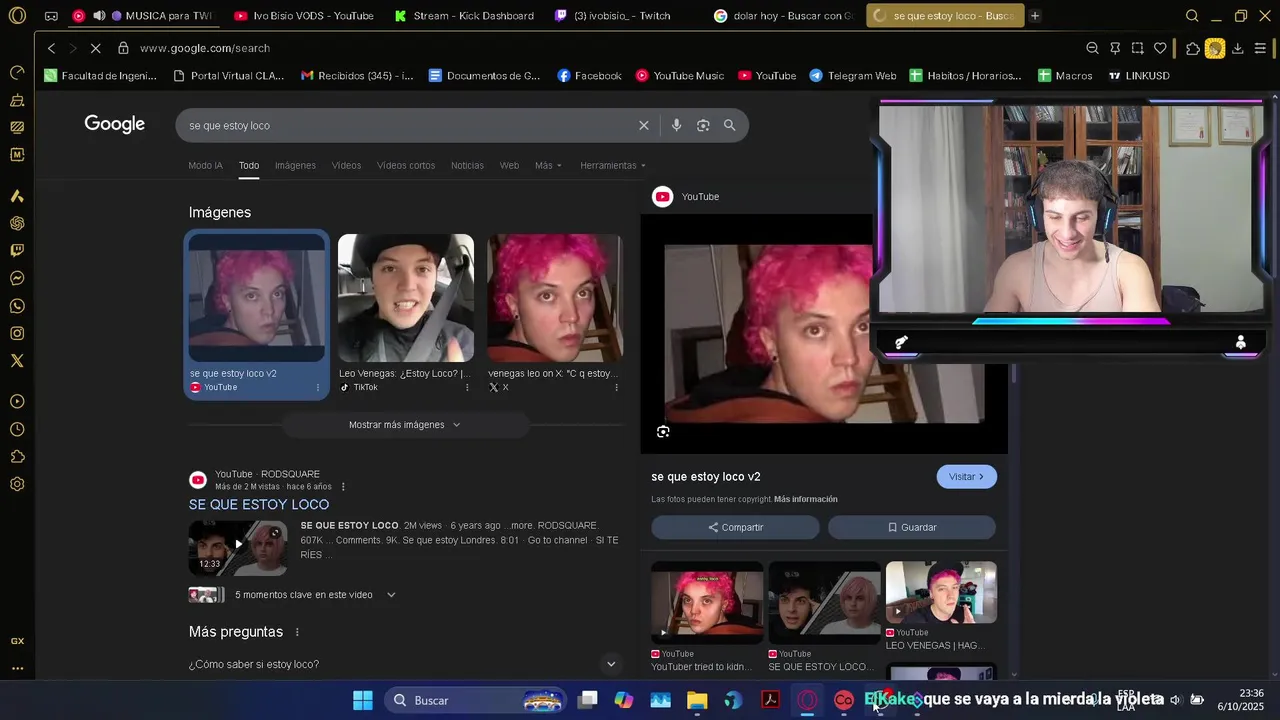Switch to Imágenes results tab
Image resolution: width=1280 pixels, height=720 pixels.
click(x=295, y=165)
